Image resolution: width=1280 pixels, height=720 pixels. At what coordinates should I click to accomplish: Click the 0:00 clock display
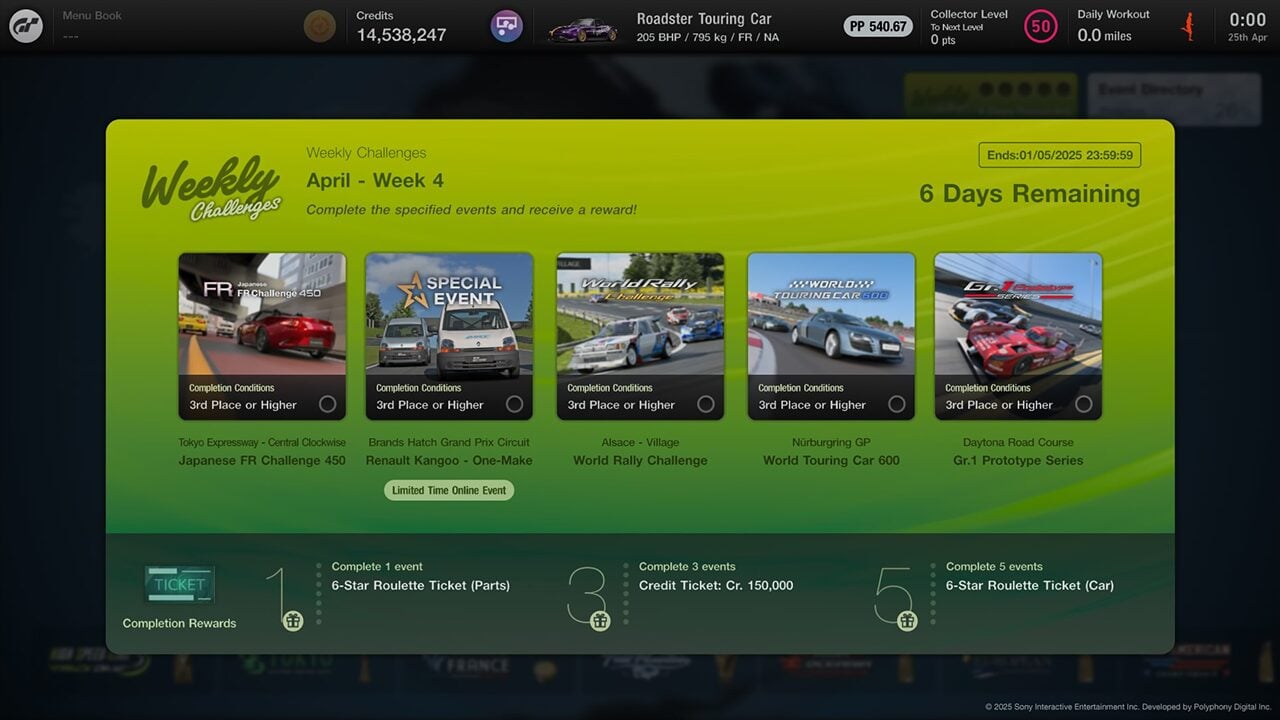pos(1247,20)
